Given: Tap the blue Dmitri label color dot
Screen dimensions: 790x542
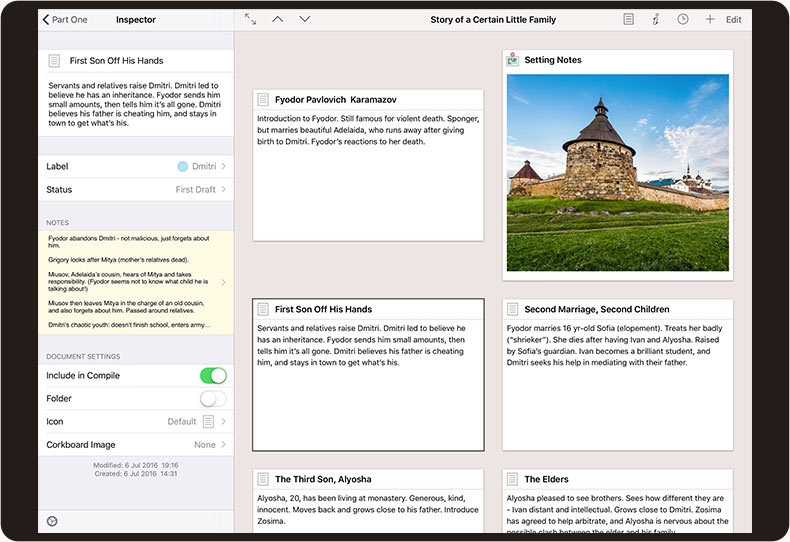Looking at the screenshot, I should pos(182,166).
